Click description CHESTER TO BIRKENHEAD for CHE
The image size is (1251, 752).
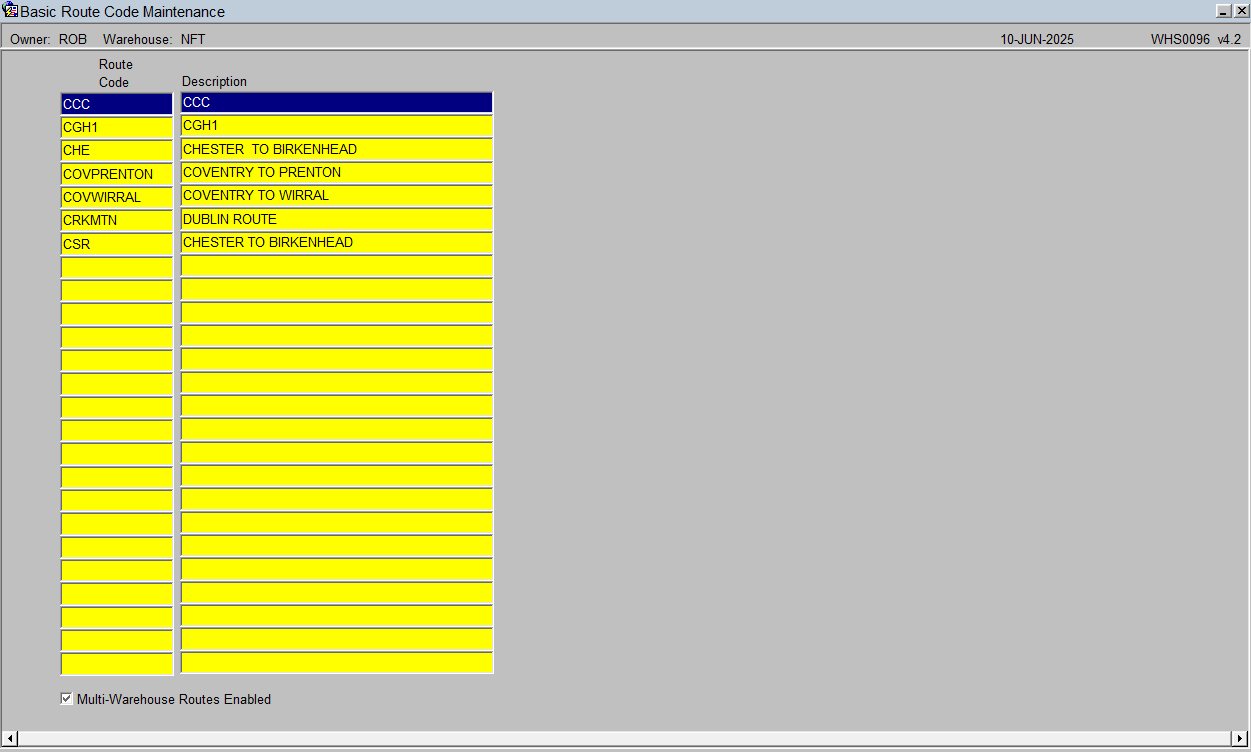pos(337,149)
